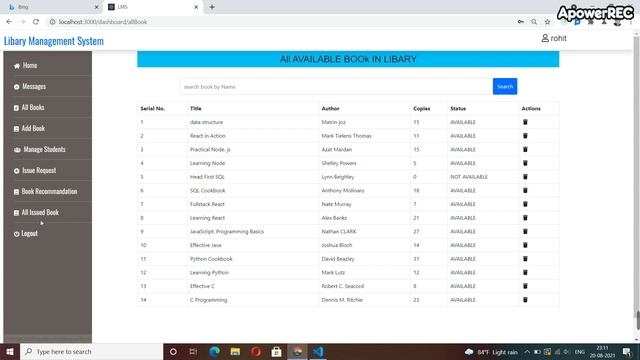640x360 pixels.
Task: Delete the C Programming book
Action: (x=525, y=300)
